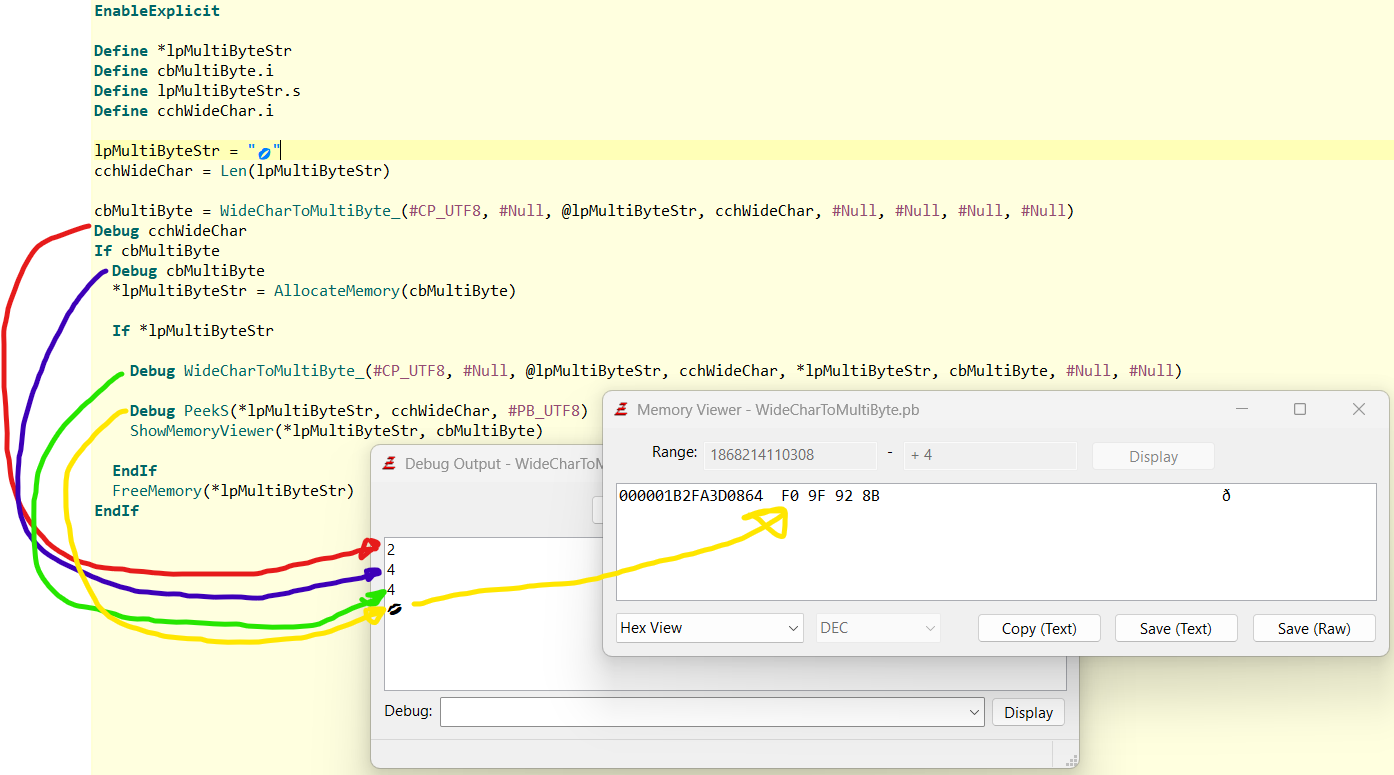Screen dimensions: 1394x775
Task: Click the Save (Raw) button
Action: click(1314, 628)
